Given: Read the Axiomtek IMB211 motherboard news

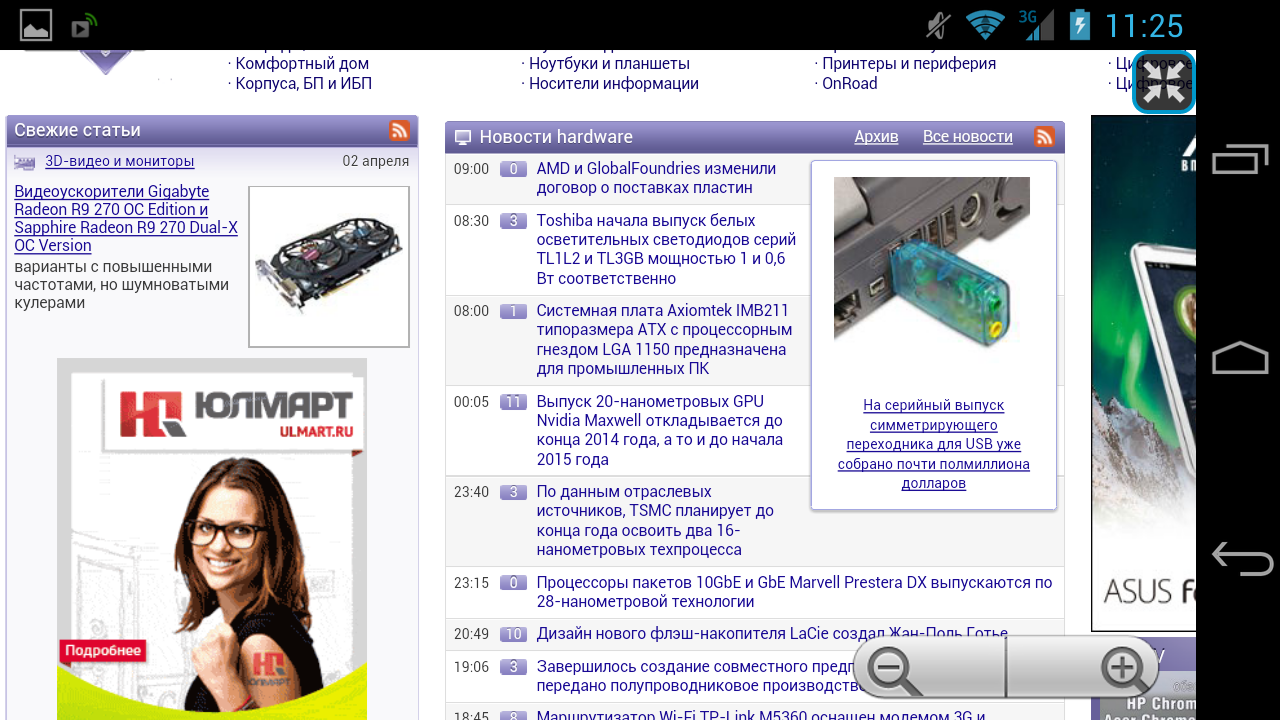Looking at the screenshot, I should click(x=664, y=340).
